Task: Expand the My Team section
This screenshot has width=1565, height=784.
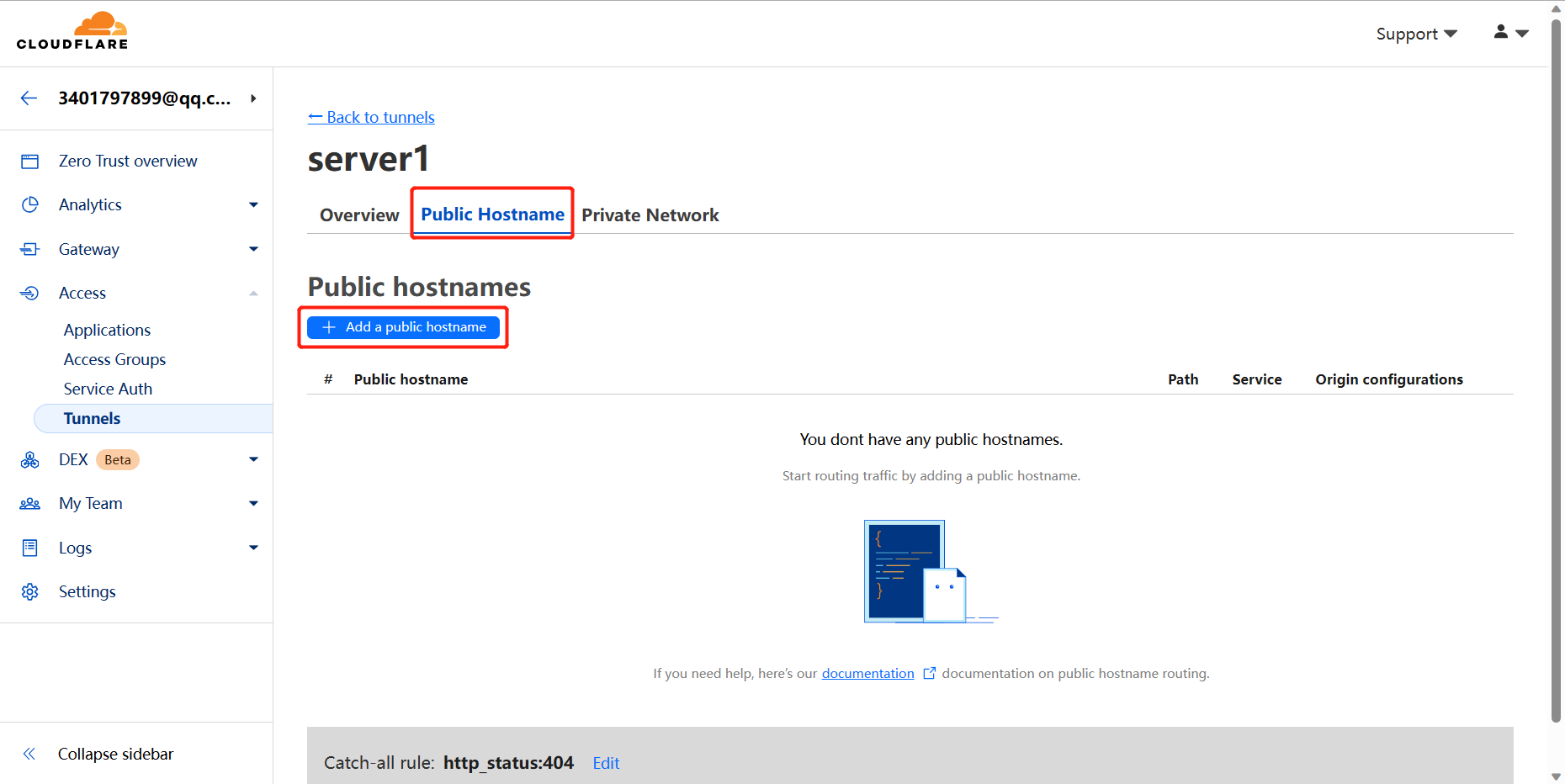Action: [x=253, y=504]
